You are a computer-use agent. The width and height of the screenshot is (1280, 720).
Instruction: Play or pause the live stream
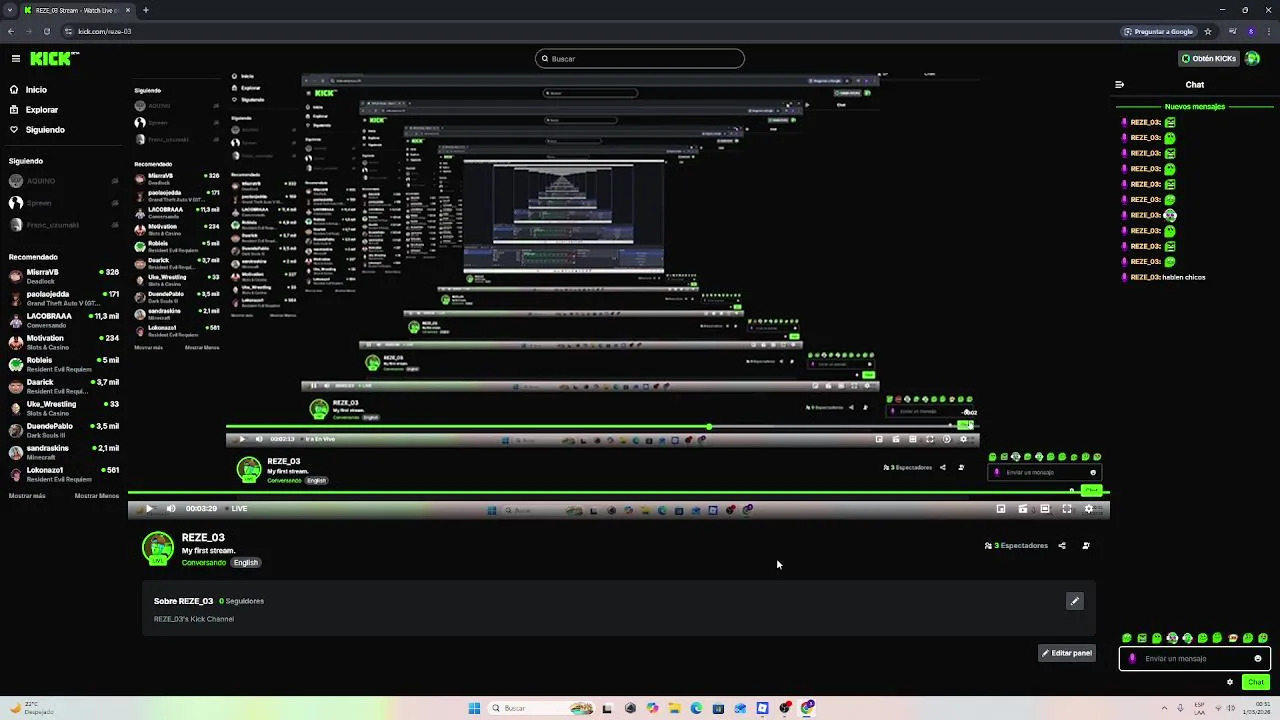[x=149, y=509]
